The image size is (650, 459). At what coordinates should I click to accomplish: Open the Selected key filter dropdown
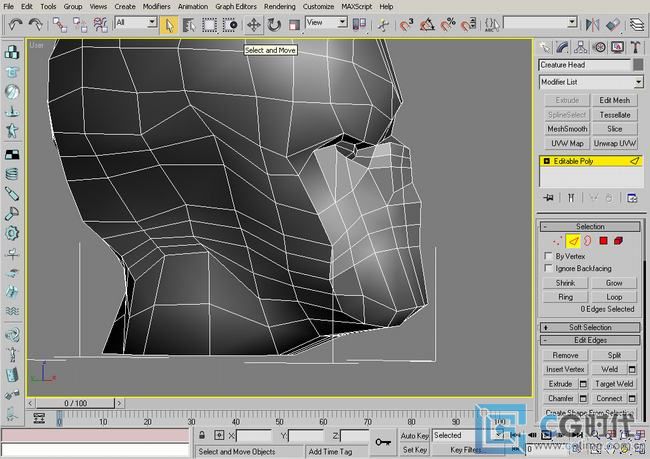pyautogui.click(x=468, y=435)
